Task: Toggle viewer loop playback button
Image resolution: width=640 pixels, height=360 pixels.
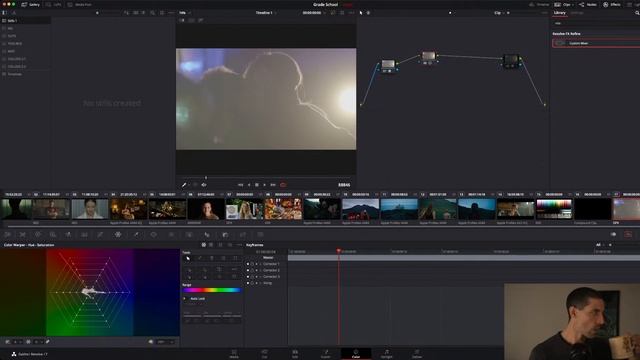Action: tap(283, 185)
